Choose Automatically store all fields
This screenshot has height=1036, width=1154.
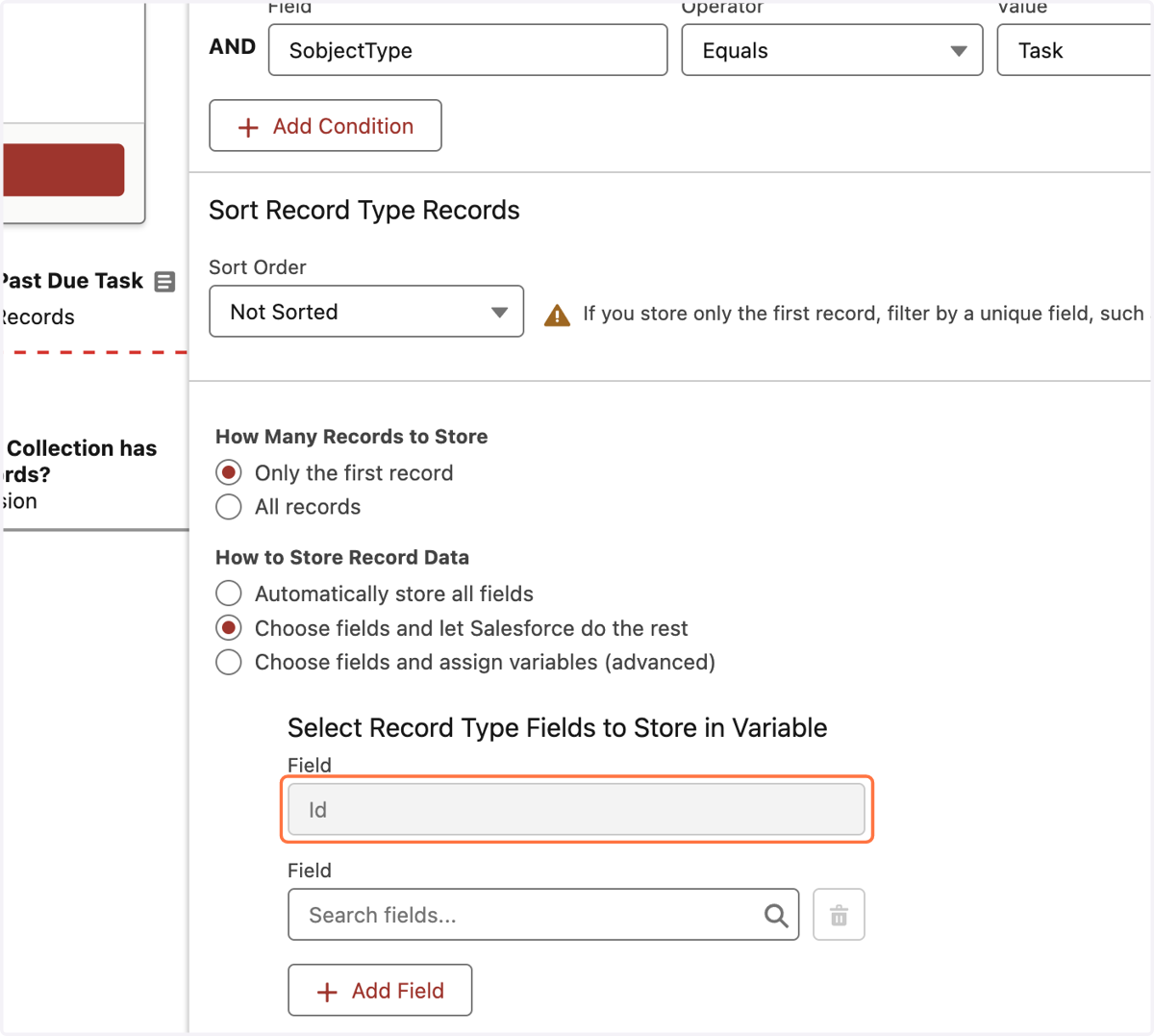coord(229,594)
